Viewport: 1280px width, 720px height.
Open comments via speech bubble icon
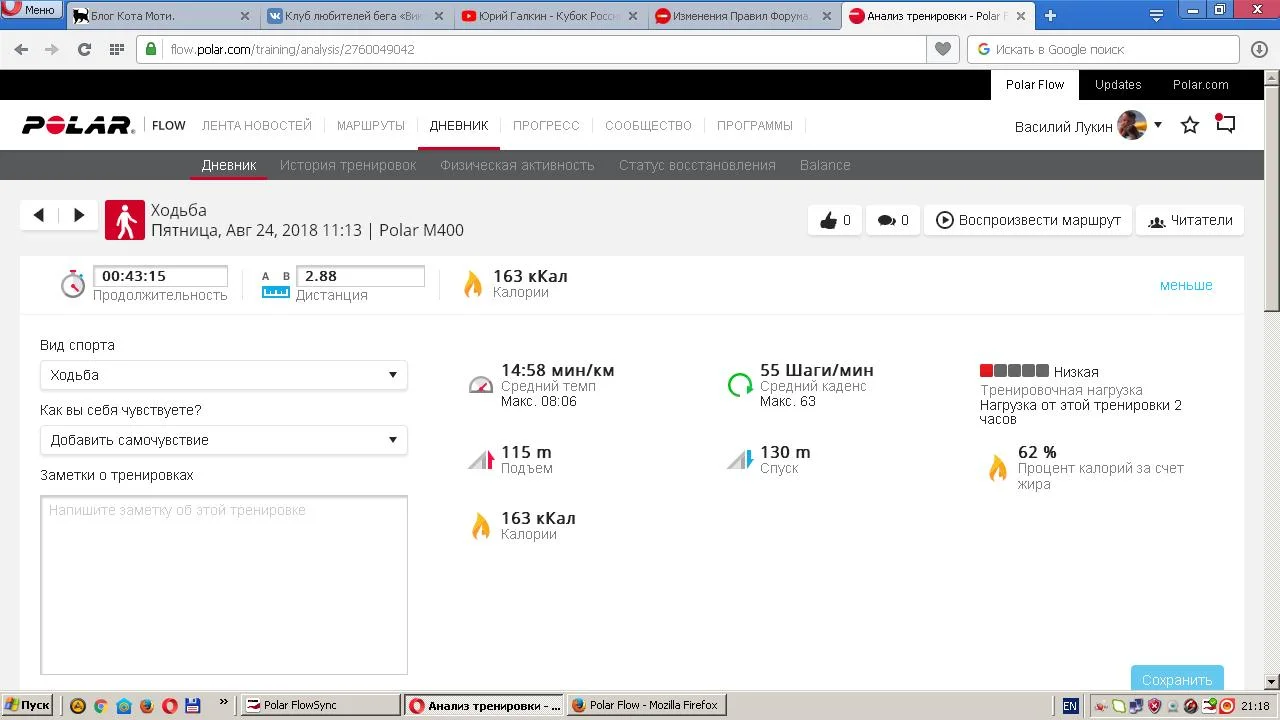[x=886, y=221]
